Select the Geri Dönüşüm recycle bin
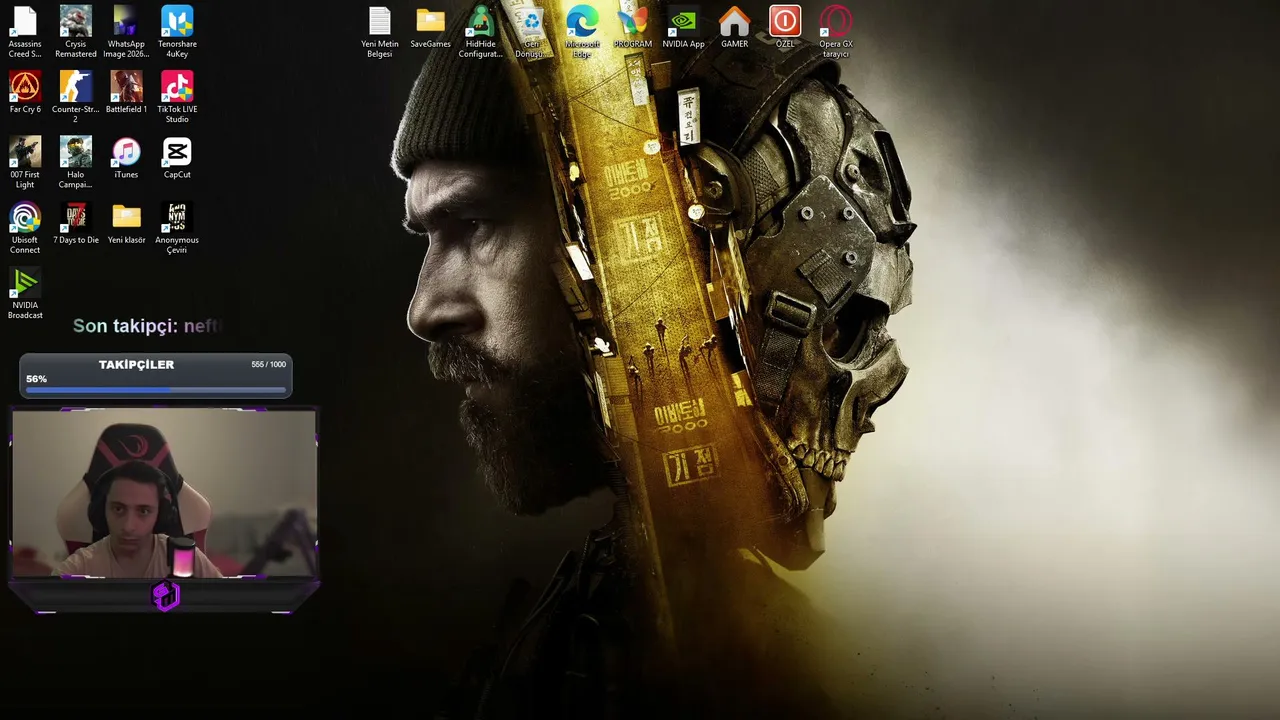The width and height of the screenshot is (1280, 720). (x=531, y=31)
